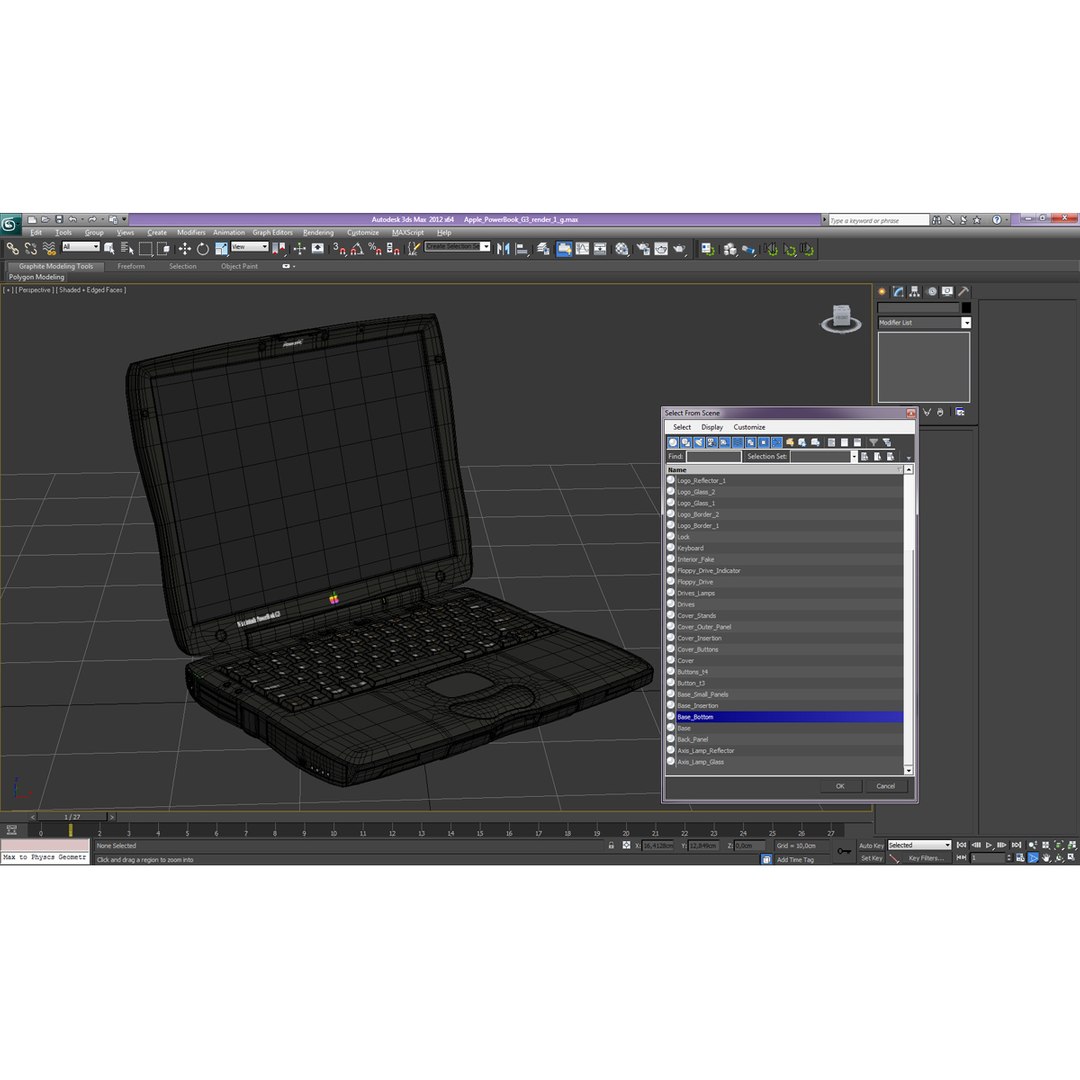Open the Material Editor icon
Image resolution: width=1080 pixels, height=1080 pixels.
(622, 249)
